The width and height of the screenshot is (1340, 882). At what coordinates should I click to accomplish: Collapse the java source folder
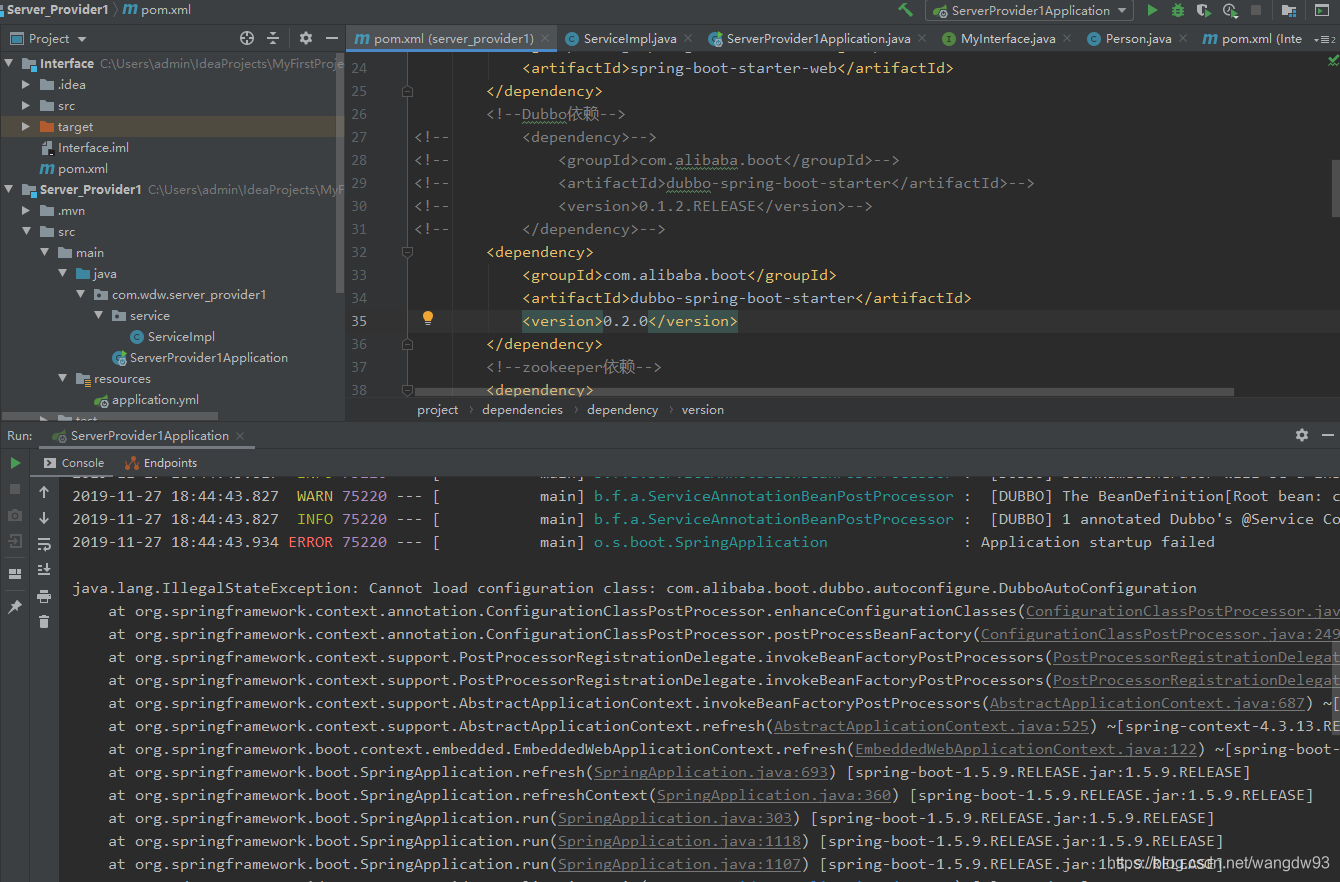tap(63, 273)
